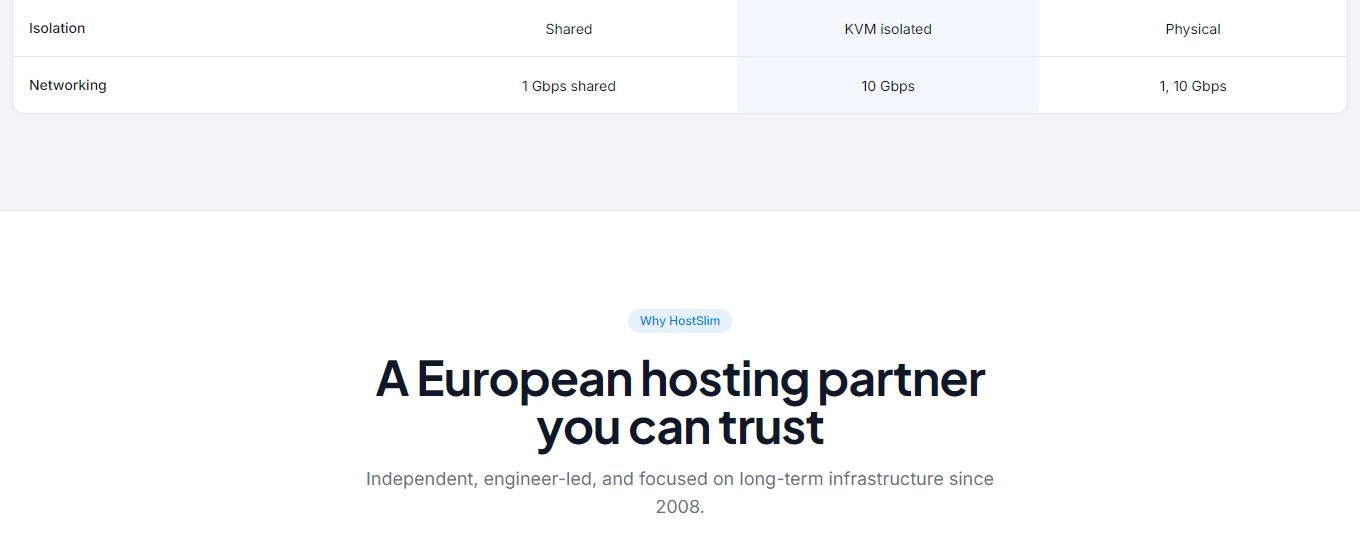The height and width of the screenshot is (550, 1360).
Task: Select the "Shared" isolation cell
Action: [569, 29]
